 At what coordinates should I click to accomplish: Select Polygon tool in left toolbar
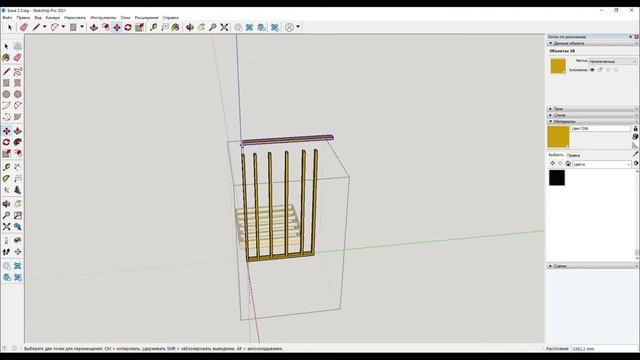point(18,94)
